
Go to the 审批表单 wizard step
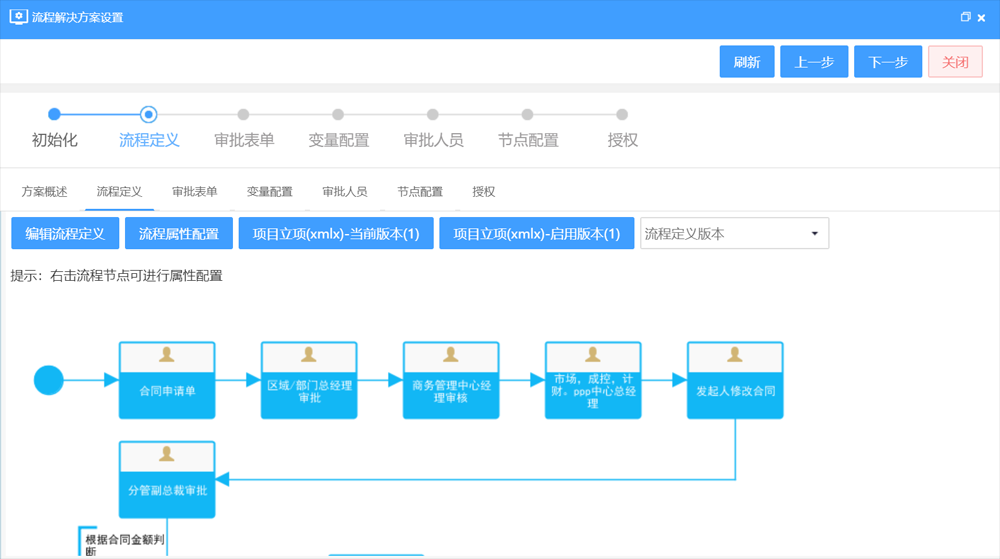click(244, 140)
